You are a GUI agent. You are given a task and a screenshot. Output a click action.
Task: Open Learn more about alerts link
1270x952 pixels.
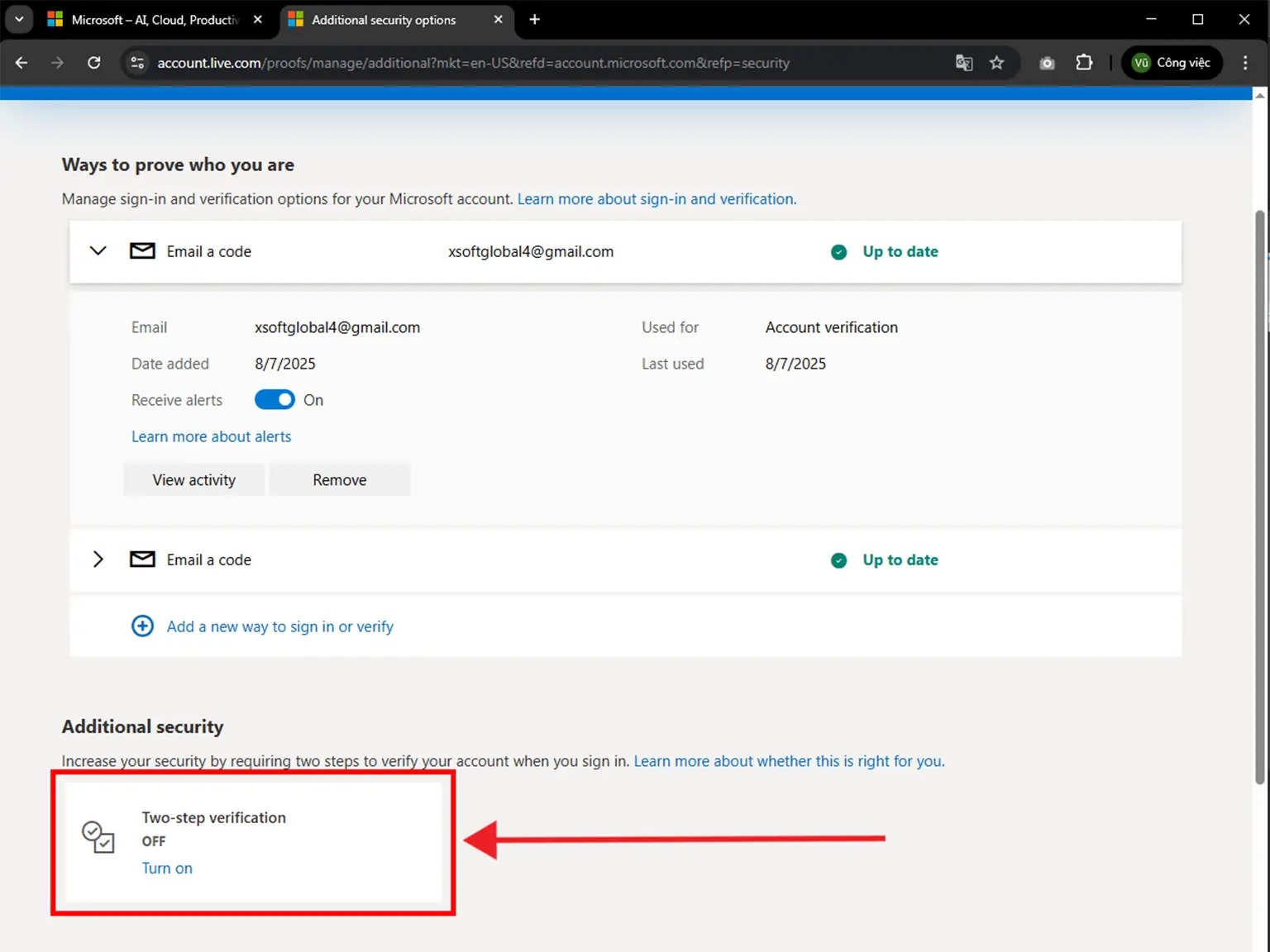point(211,436)
